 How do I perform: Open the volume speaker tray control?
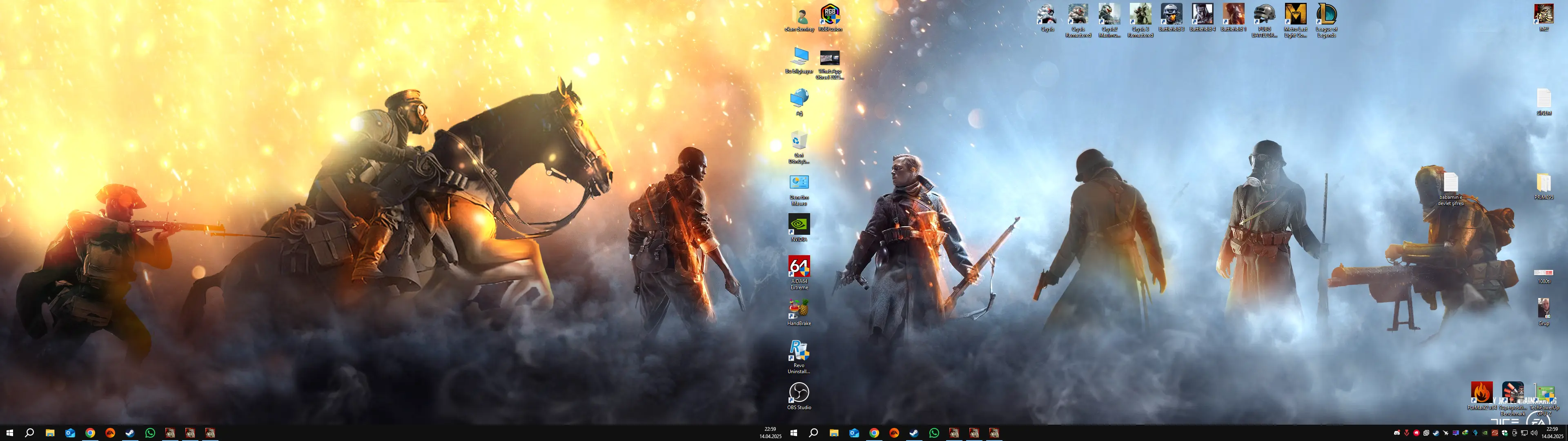(x=1534, y=433)
